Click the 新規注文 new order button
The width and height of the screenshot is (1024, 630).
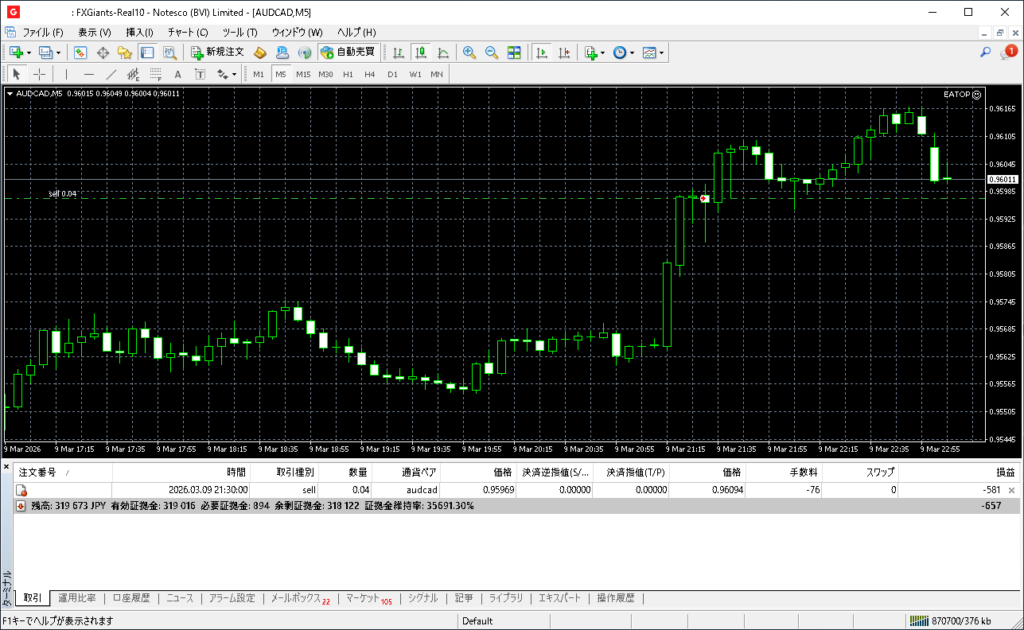tap(217, 52)
